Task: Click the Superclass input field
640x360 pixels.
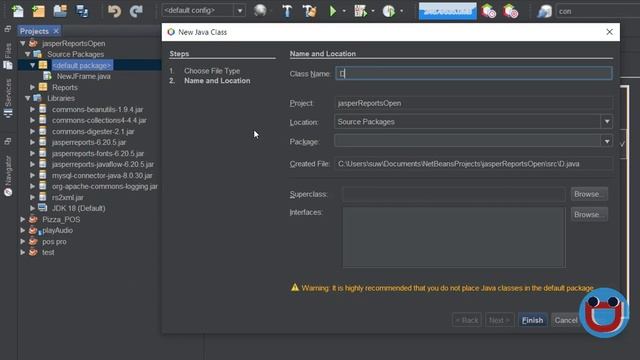Action: click(454, 194)
